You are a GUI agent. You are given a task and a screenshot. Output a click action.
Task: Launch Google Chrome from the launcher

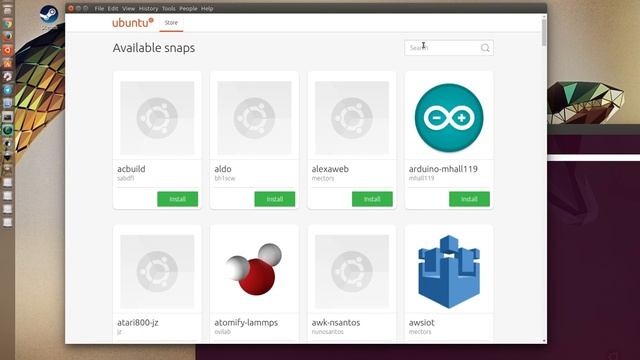(x=7, y=24)
